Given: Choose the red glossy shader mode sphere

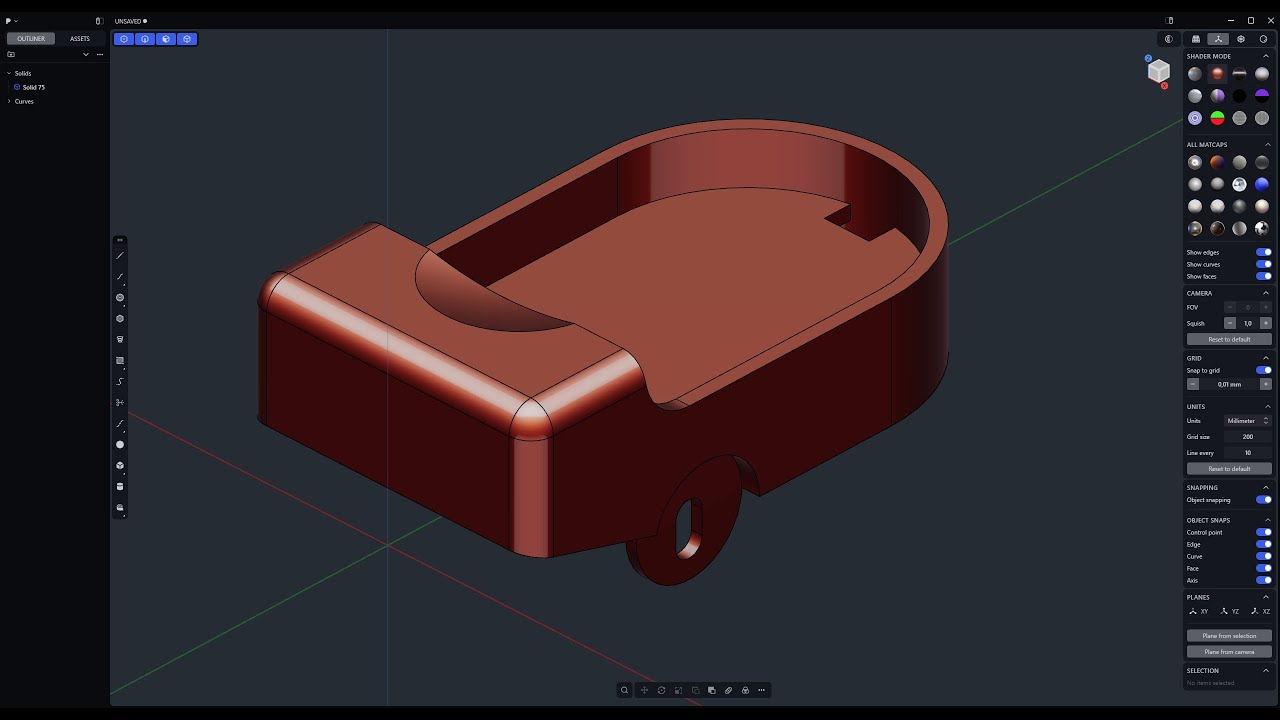Looking at the screenshot, I should coord(1217,73).
